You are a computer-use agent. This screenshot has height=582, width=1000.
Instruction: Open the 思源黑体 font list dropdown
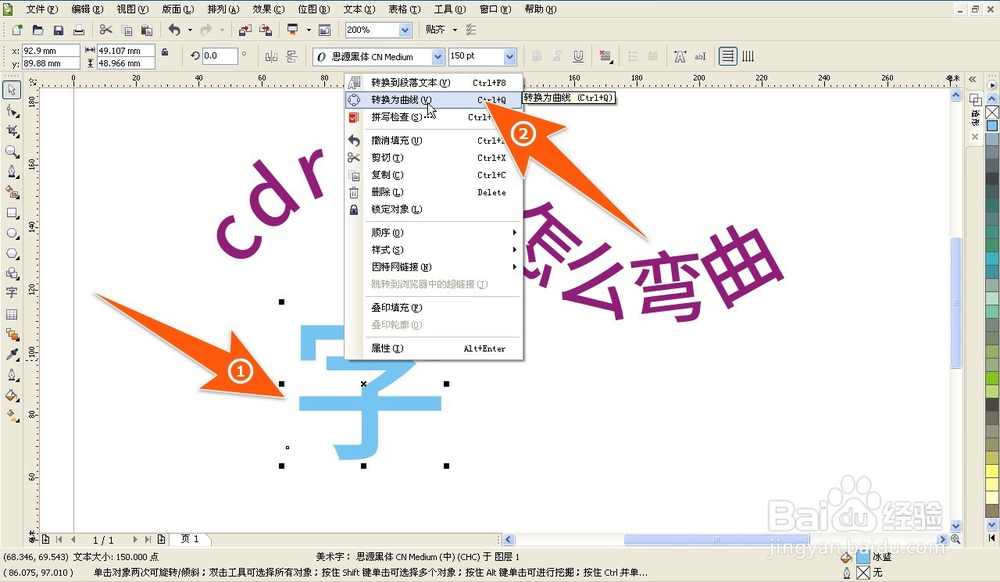coord(437,57)
